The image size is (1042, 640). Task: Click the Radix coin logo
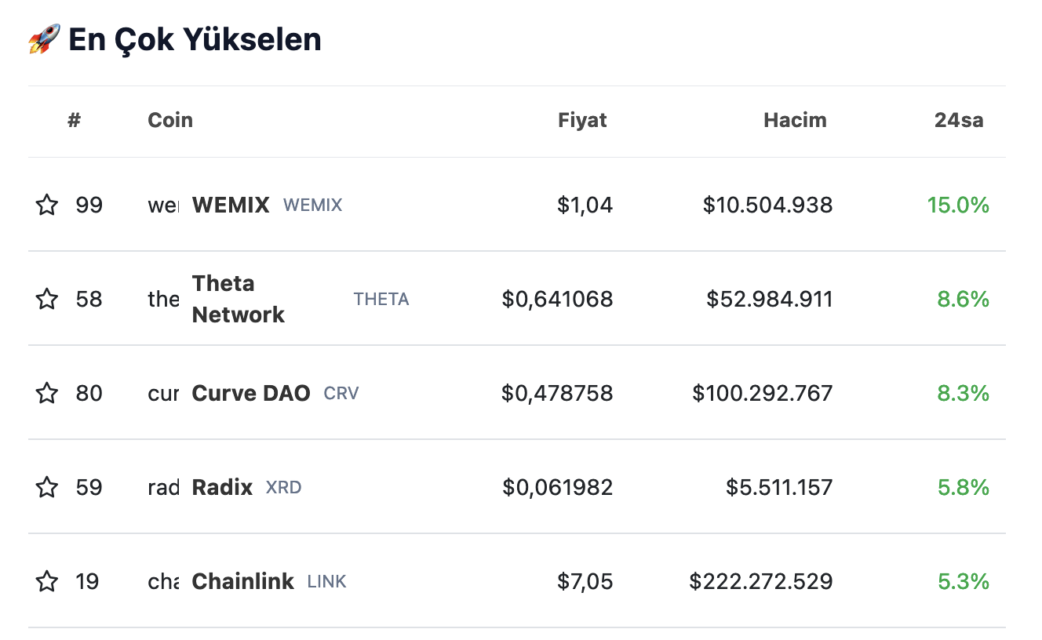coord(163,488)
